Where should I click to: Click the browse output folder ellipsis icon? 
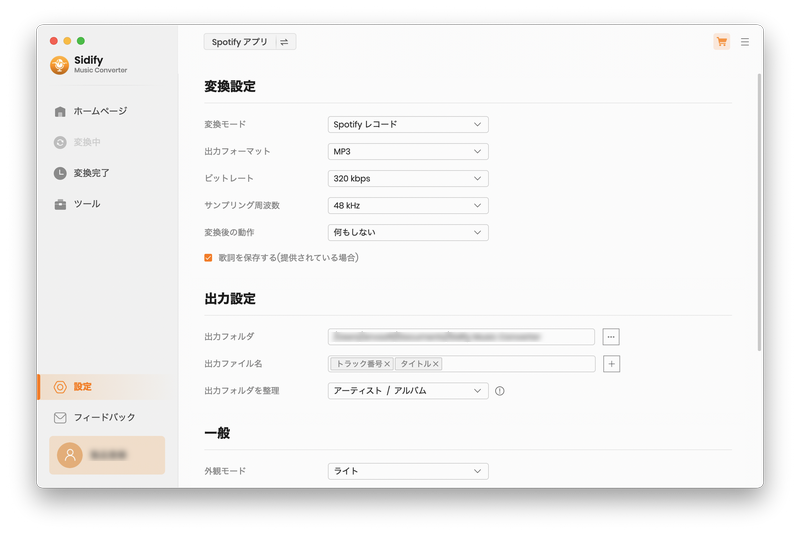tap(611, 337)
